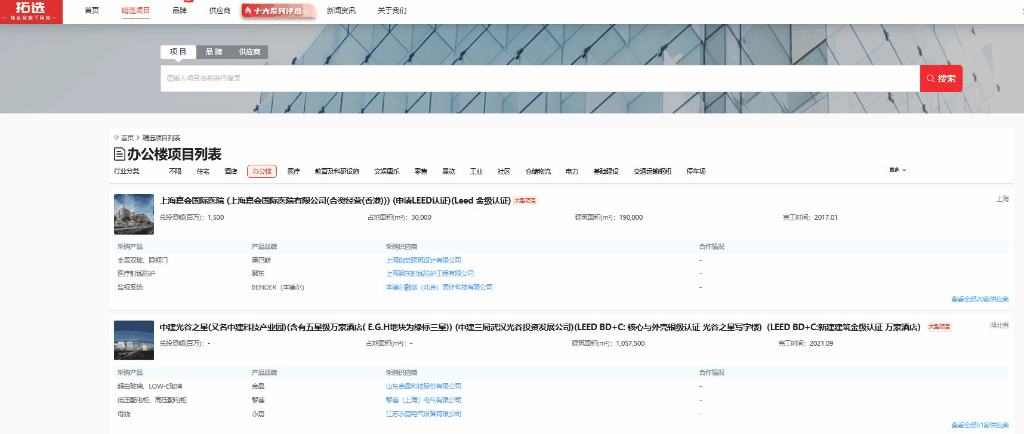This screenshot has height=434, width=1024.
Task: Open the 中建光谷之星 project thumbnail image
Action: click(x=134, y=341)
